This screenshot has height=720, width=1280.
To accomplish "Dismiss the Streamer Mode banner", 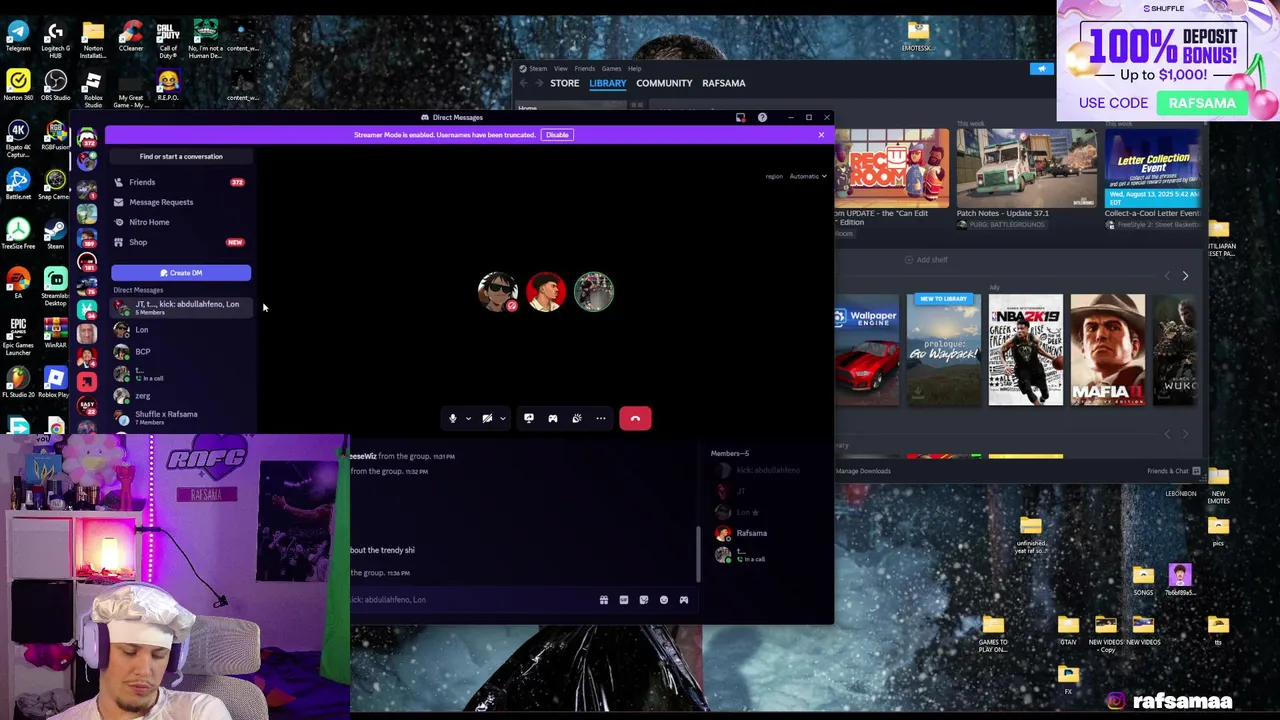I will click(822, 135).
